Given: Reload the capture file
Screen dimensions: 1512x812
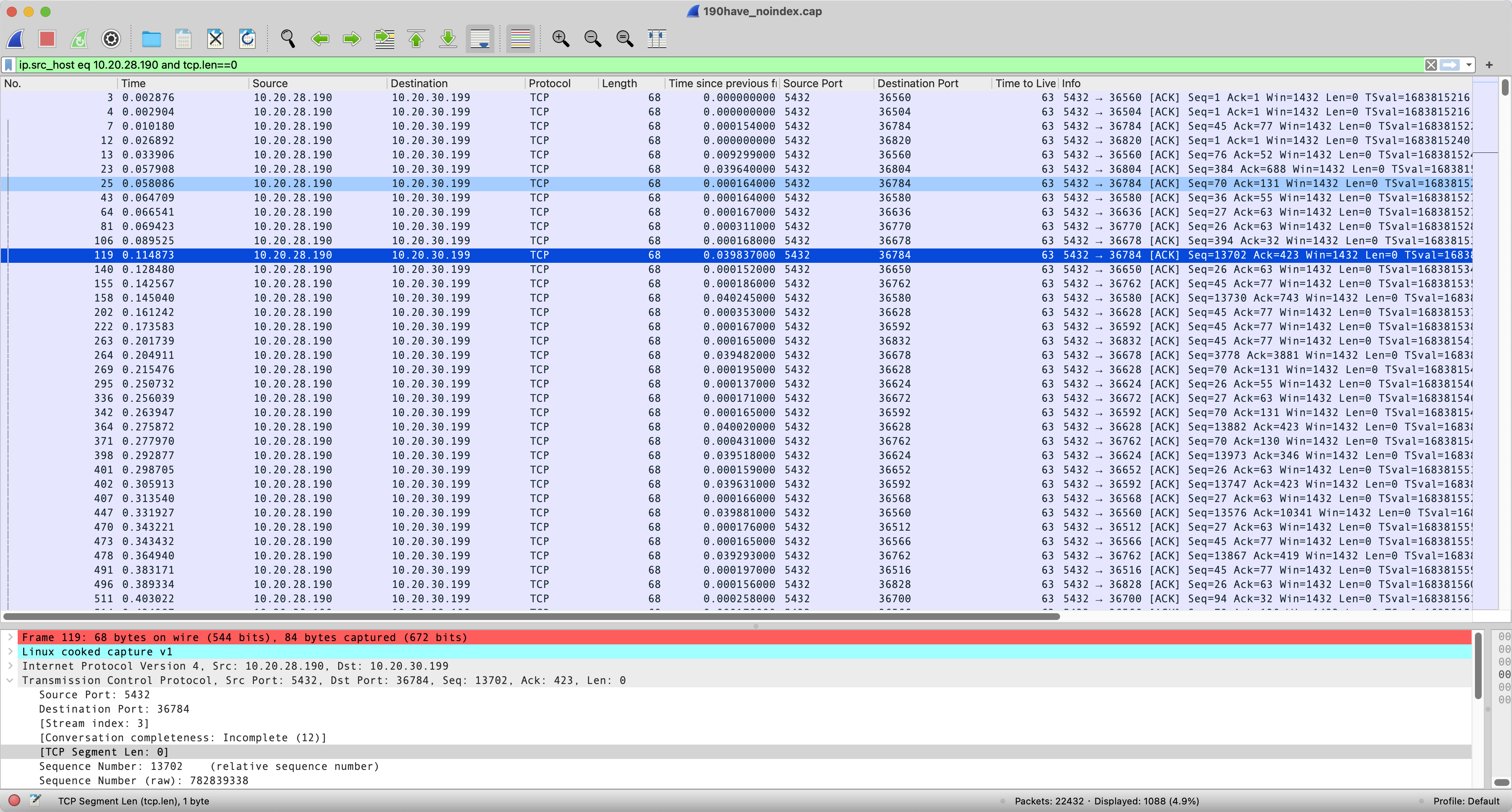Looking at the screenshot, I should [x=248, y=39].
